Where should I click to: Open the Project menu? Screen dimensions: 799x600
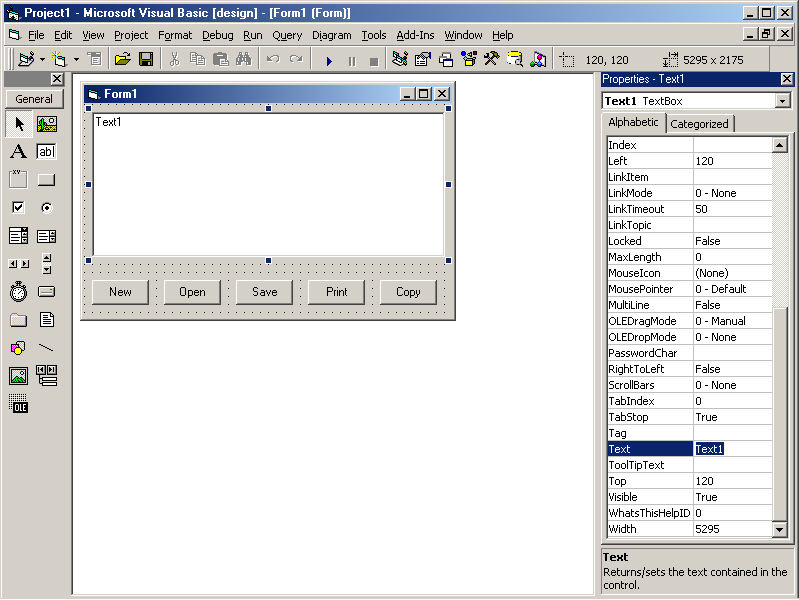click(131, 35)
